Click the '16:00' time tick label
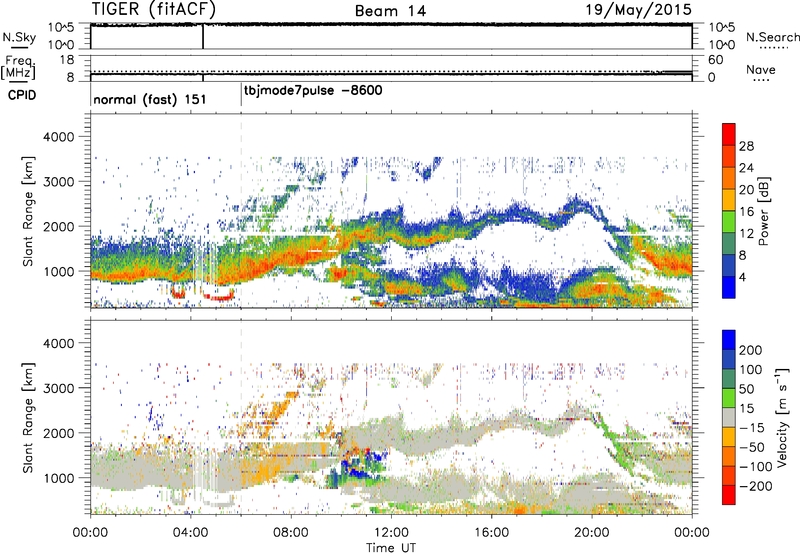 point(491,533)
